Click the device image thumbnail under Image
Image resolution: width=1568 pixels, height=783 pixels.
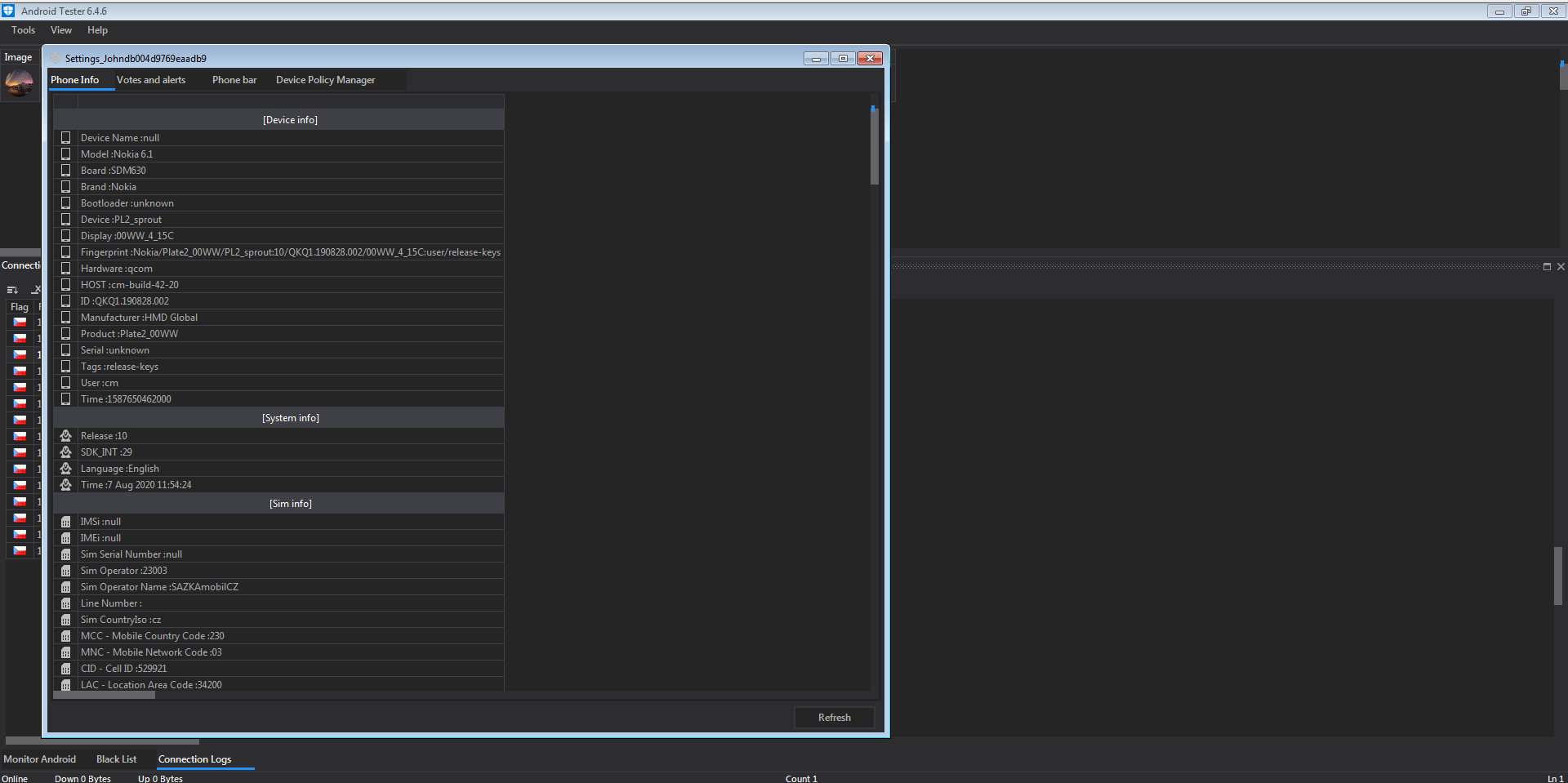[19, 84]
